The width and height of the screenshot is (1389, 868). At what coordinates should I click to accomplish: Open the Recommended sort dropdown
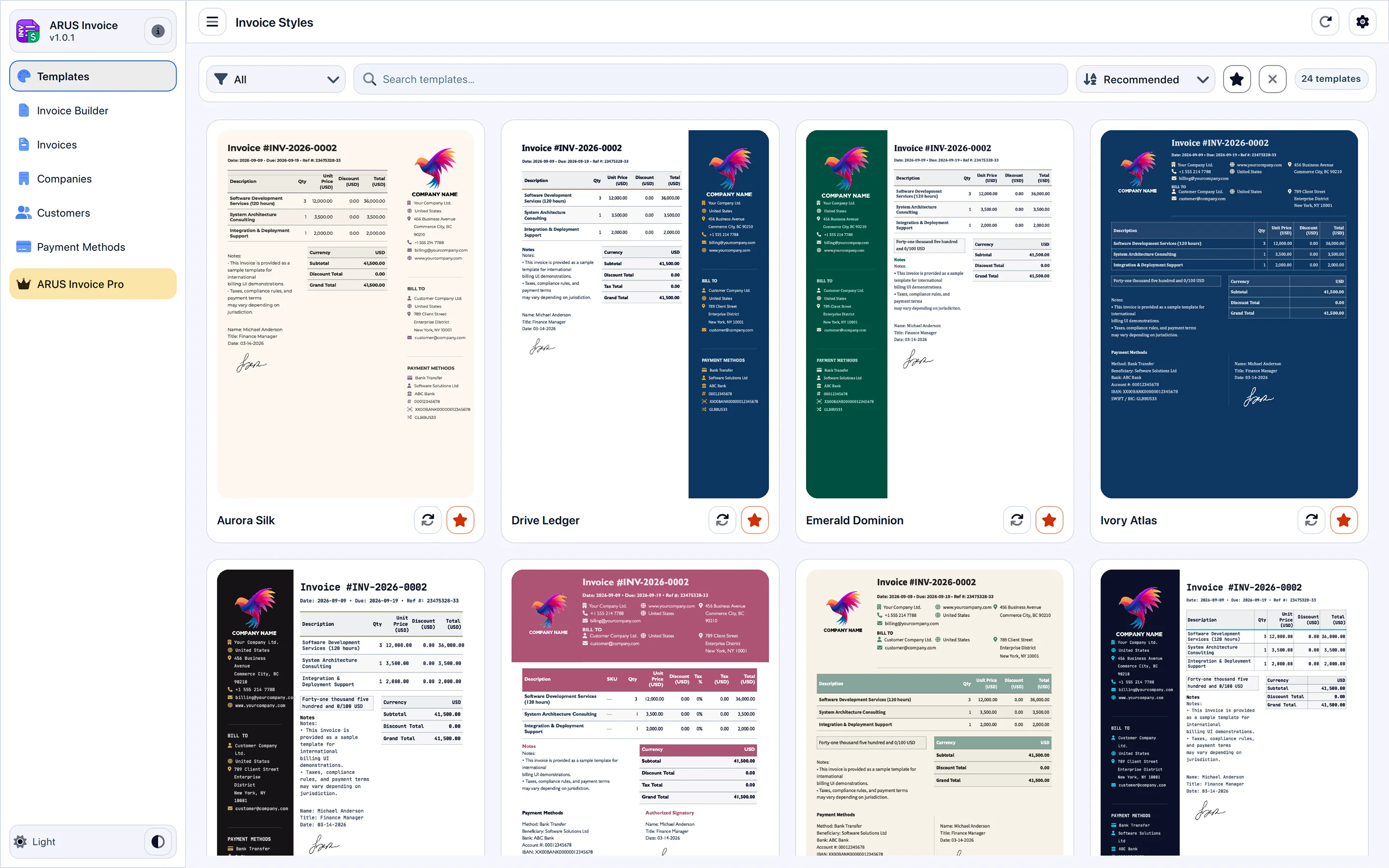tap(1145, 79)
